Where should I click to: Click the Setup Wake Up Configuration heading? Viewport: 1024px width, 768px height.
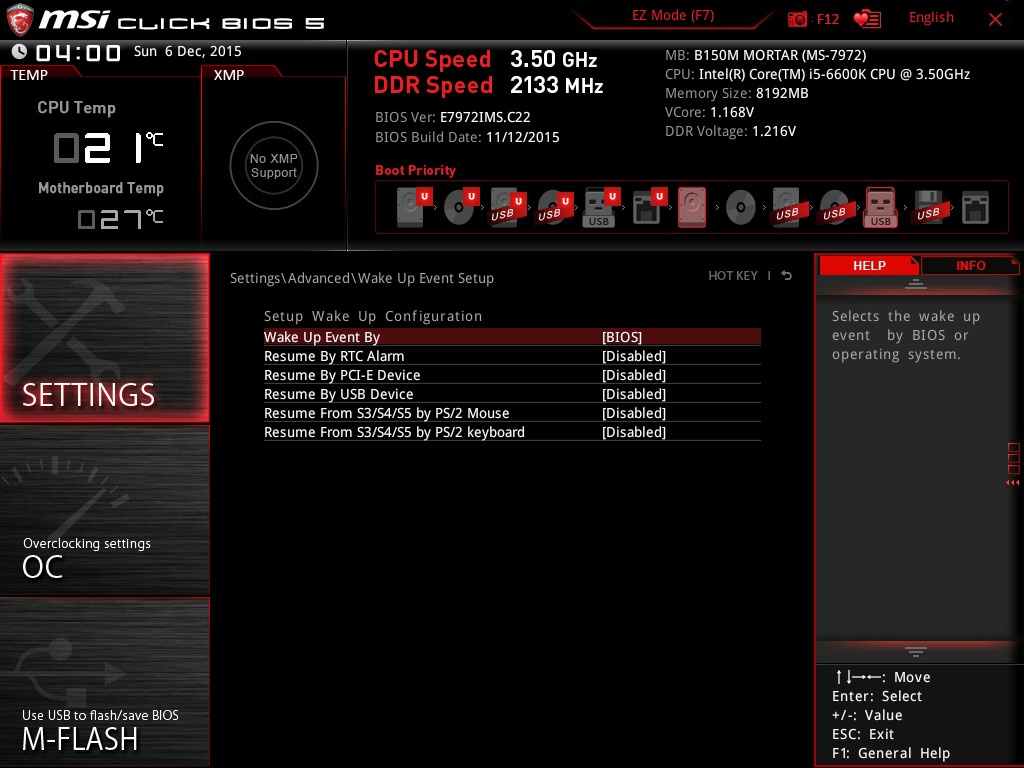(x=373, y=316)
